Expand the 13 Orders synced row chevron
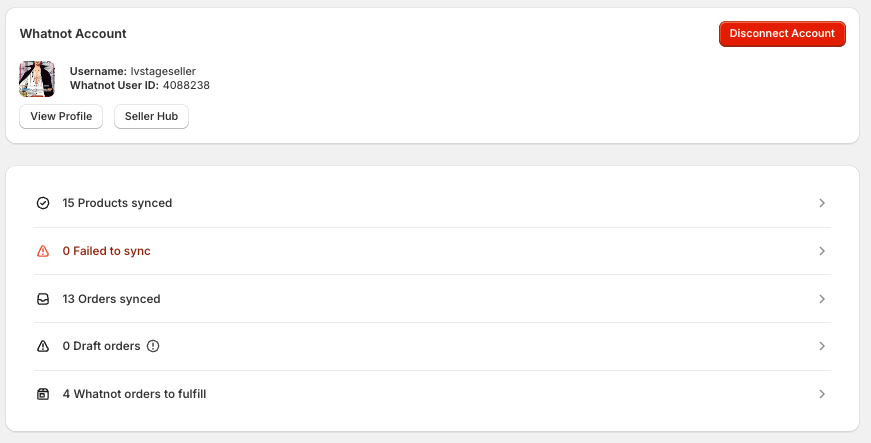 click(x=822, y=299)
